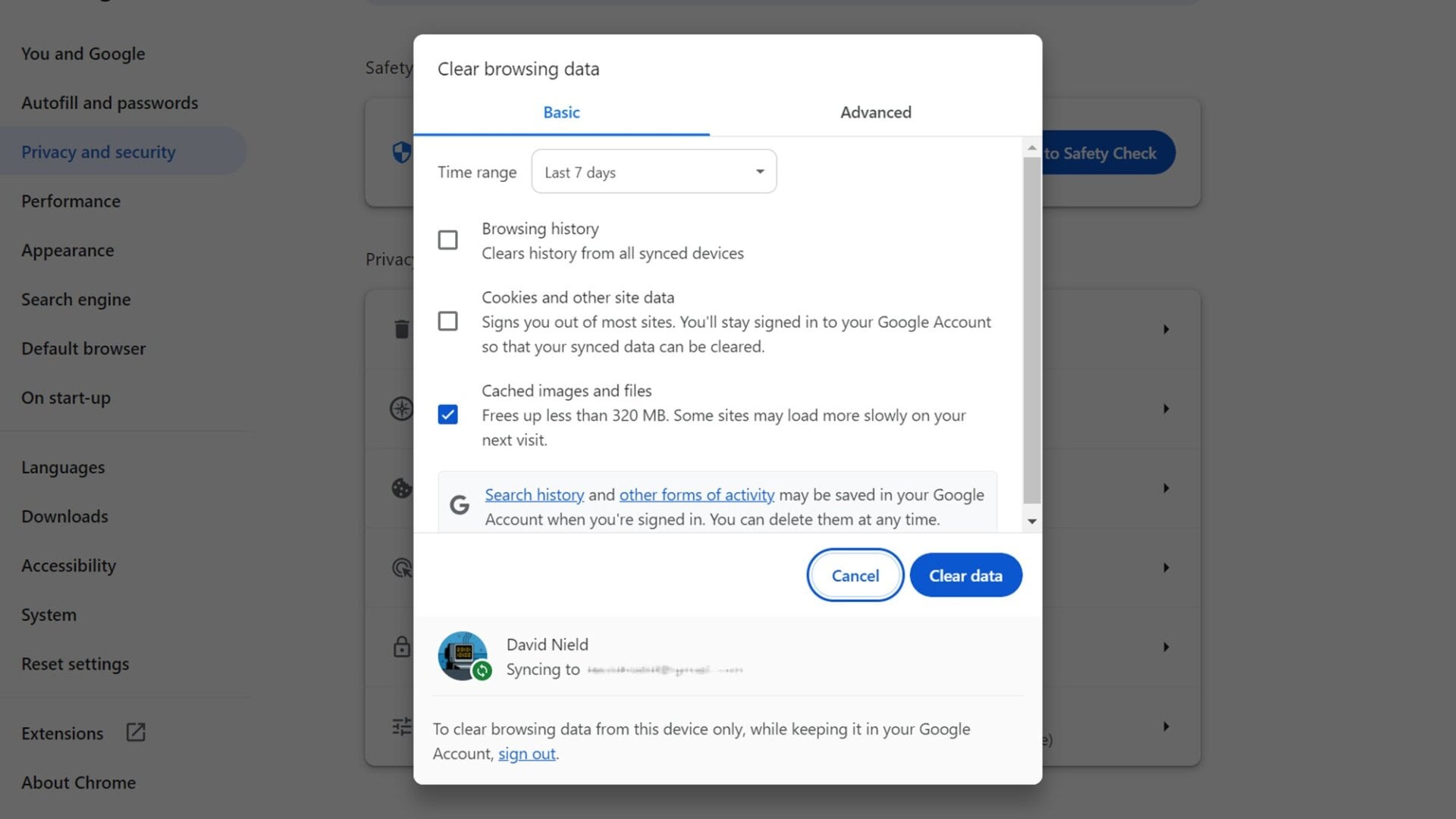Expand the first privacy row chevron arrow
1456x819 pixels.
1166,329
